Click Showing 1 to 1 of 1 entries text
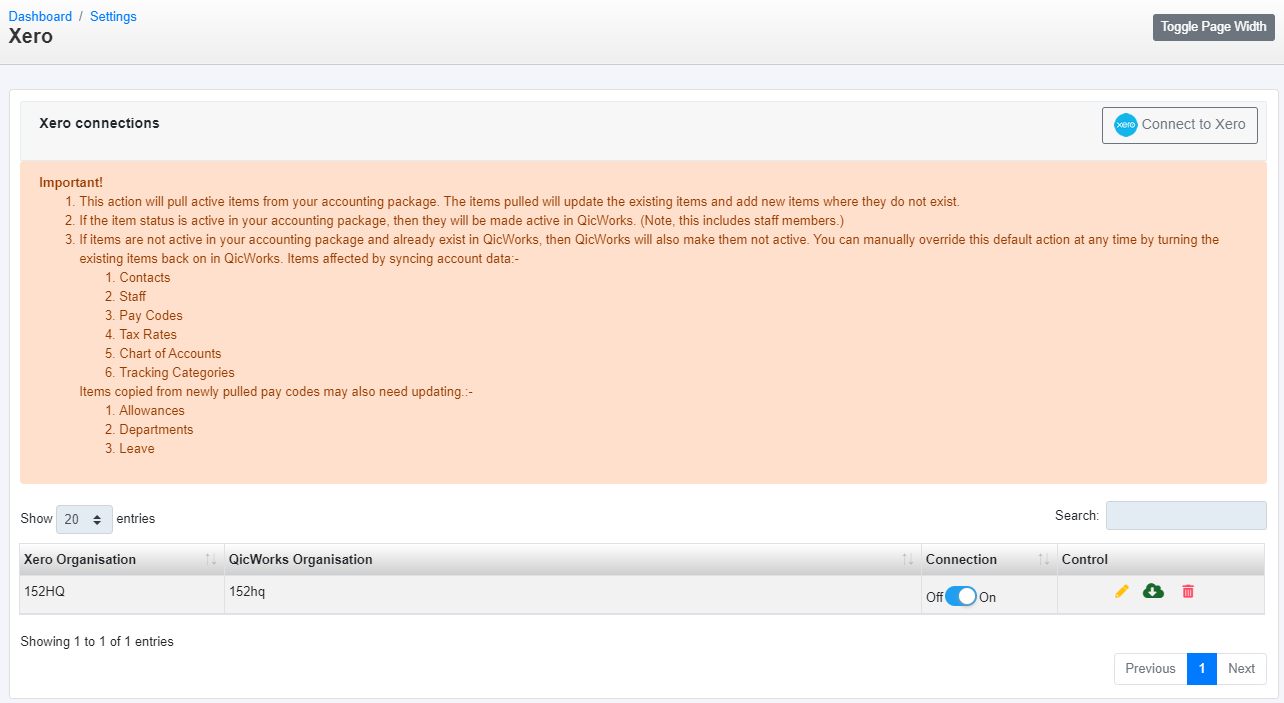 97,641
